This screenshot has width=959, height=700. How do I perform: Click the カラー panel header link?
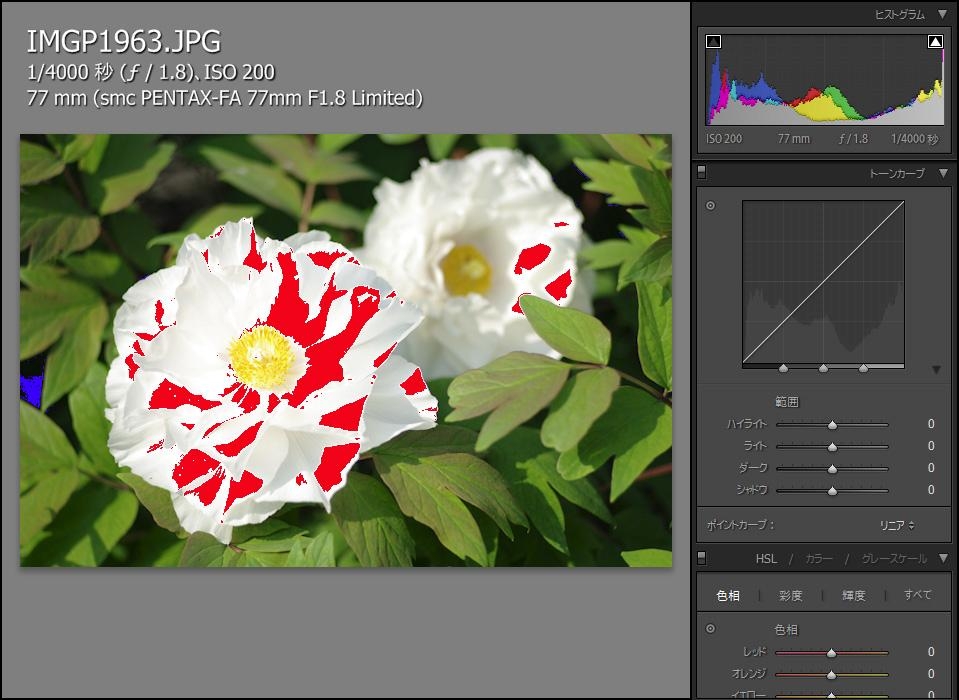pyautogui.click(x=818, y=559)
